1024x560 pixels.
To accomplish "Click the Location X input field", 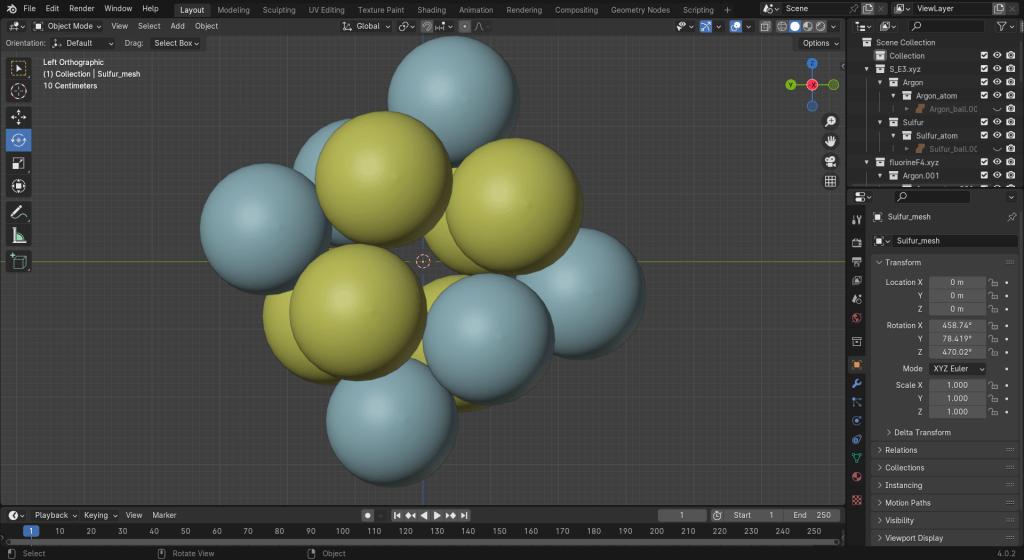I will [x=957, y=282].
